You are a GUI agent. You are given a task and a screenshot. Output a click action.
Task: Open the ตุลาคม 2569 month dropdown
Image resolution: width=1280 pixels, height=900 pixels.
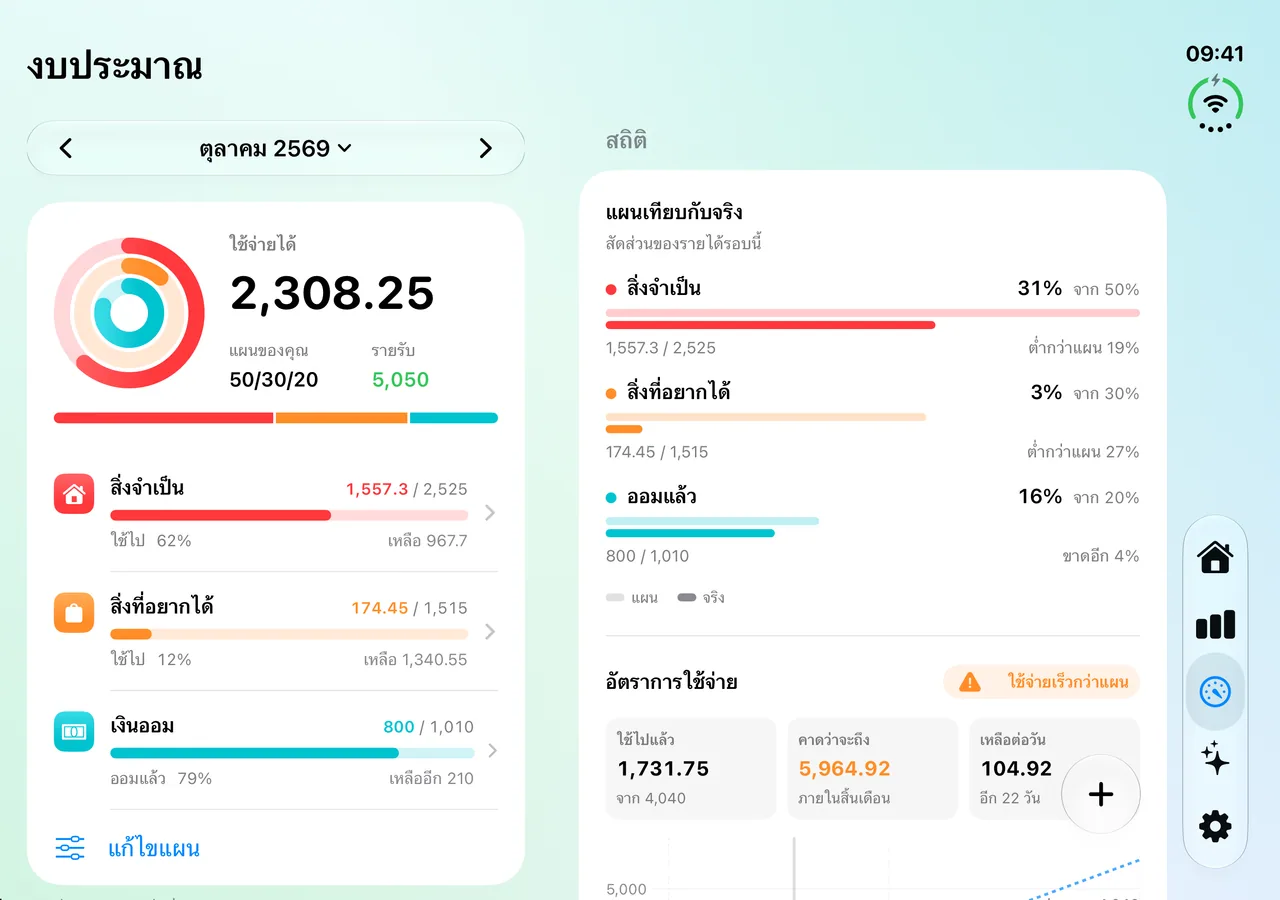(x=275, y=149)
